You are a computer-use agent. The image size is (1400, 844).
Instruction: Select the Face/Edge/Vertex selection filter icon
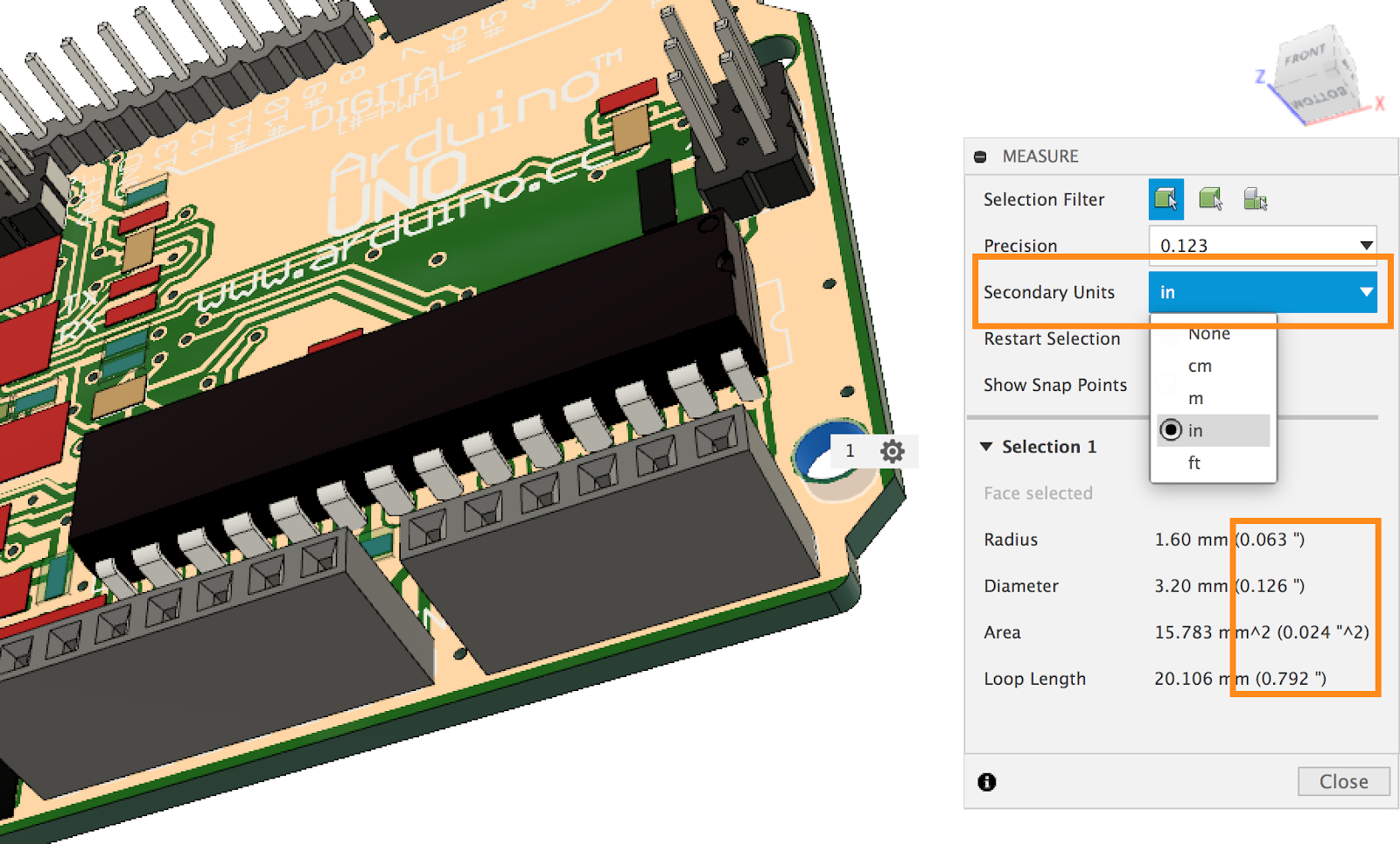tap(1165, 199)
